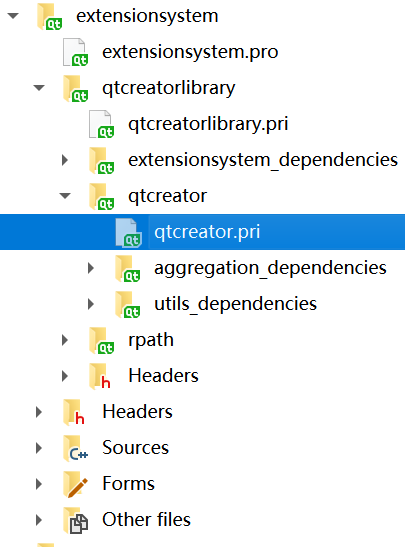Viewport: 405px width, 547px height.
Task: Expand the Forms group
Action: coord(39,484)
